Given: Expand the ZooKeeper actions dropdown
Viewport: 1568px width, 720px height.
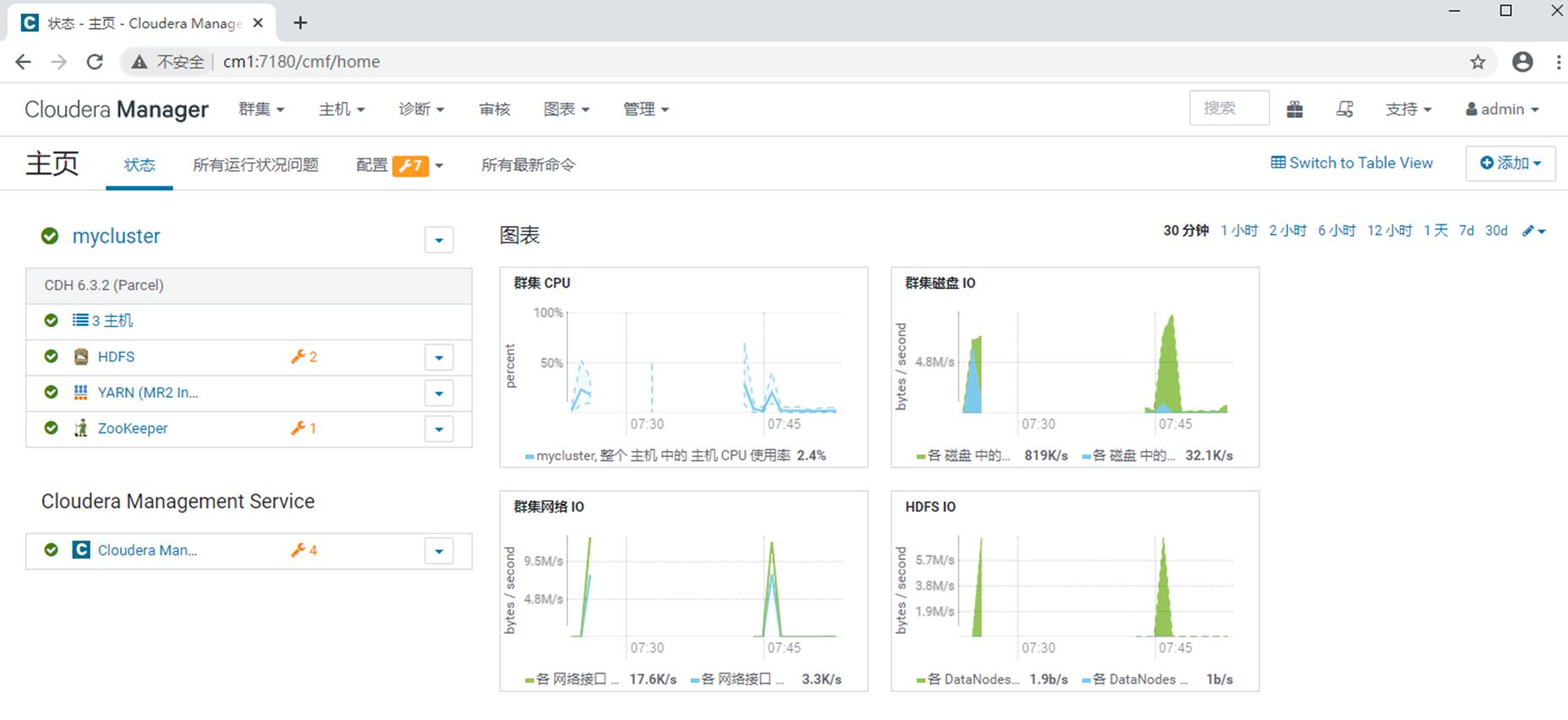Looking at the screenshot, I should (x=439, y=429).
